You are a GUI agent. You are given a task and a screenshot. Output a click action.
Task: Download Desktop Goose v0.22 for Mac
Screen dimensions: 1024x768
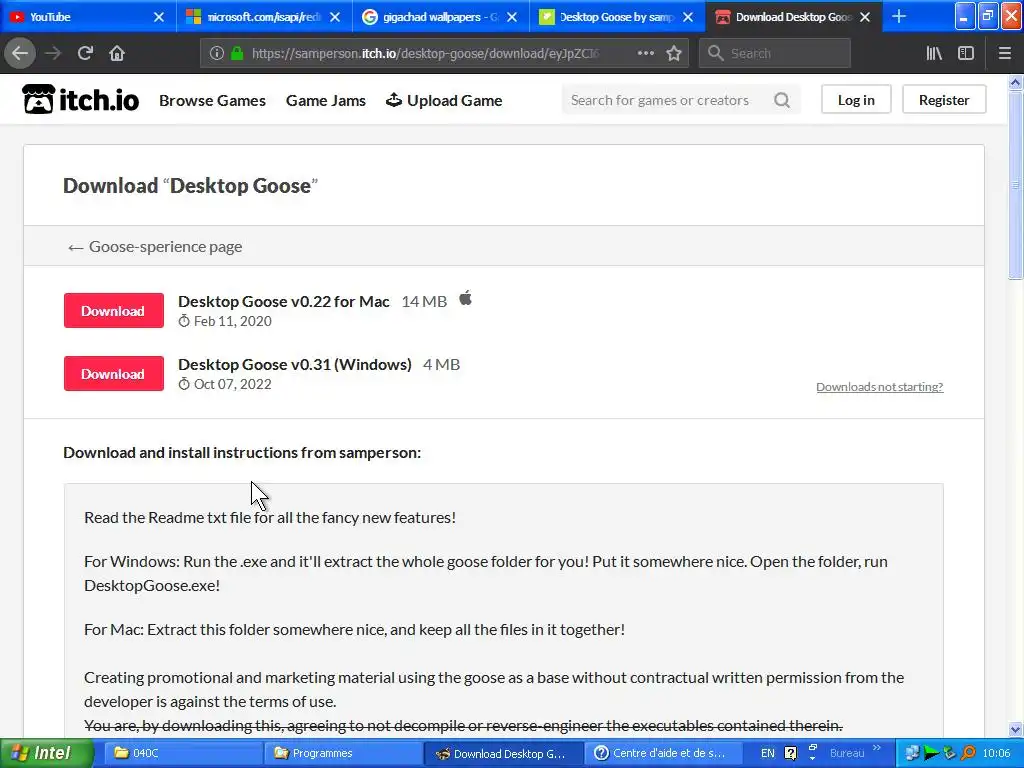pos(114,311)
